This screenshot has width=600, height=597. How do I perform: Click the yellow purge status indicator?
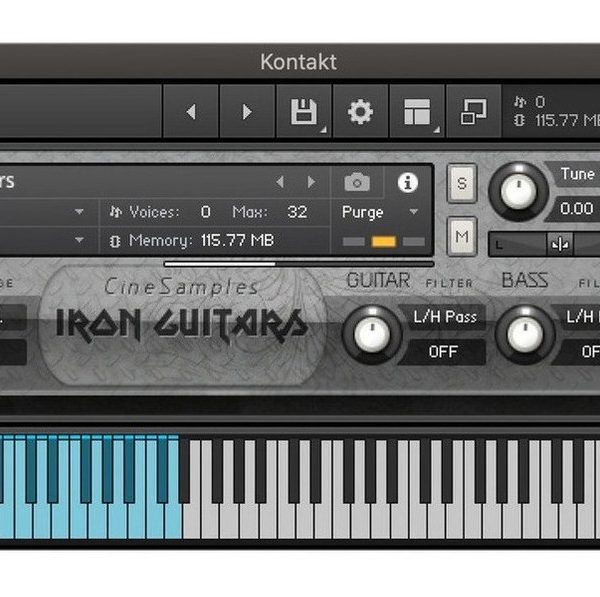(x=383, y=241)
